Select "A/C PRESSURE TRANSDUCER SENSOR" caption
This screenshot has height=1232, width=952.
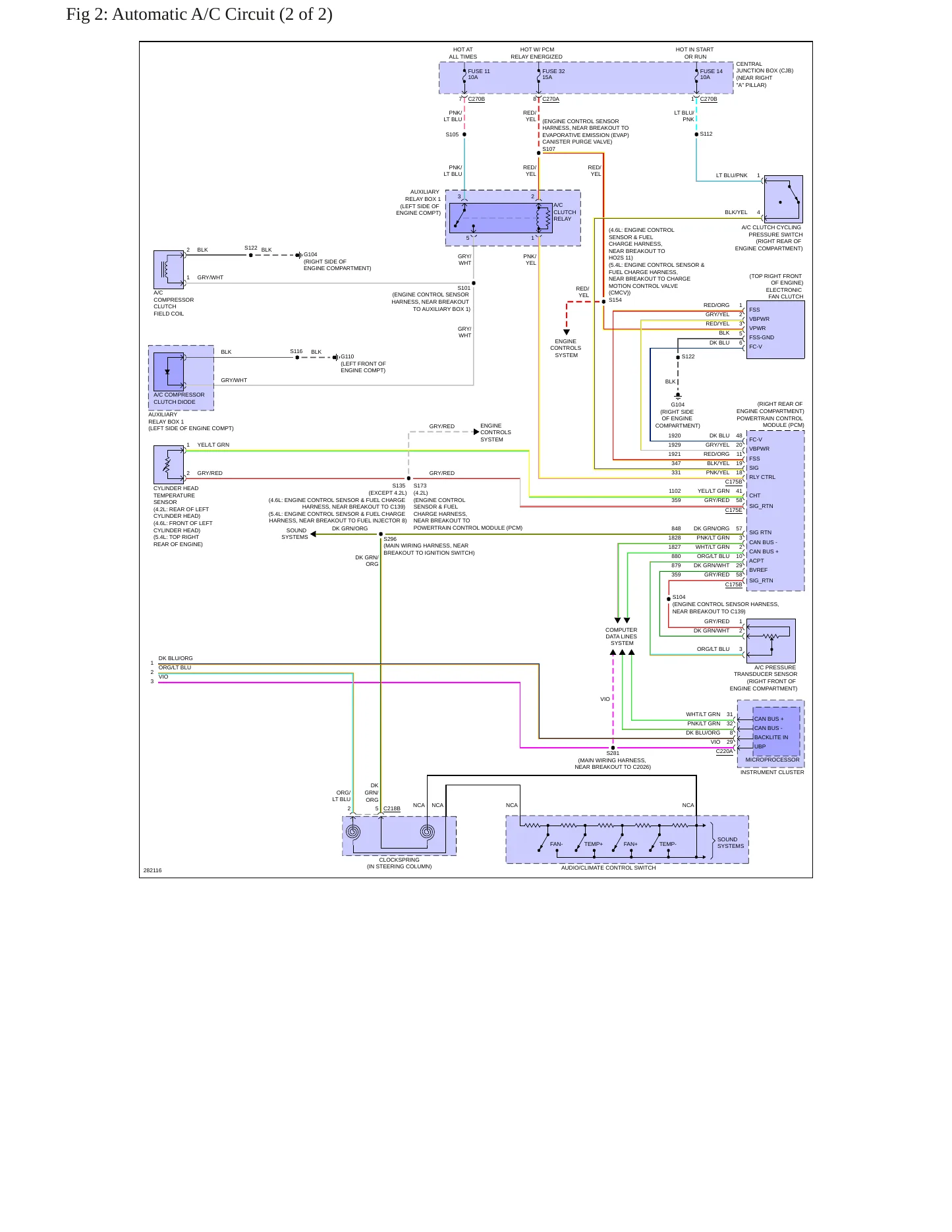[x=766, y=671]
